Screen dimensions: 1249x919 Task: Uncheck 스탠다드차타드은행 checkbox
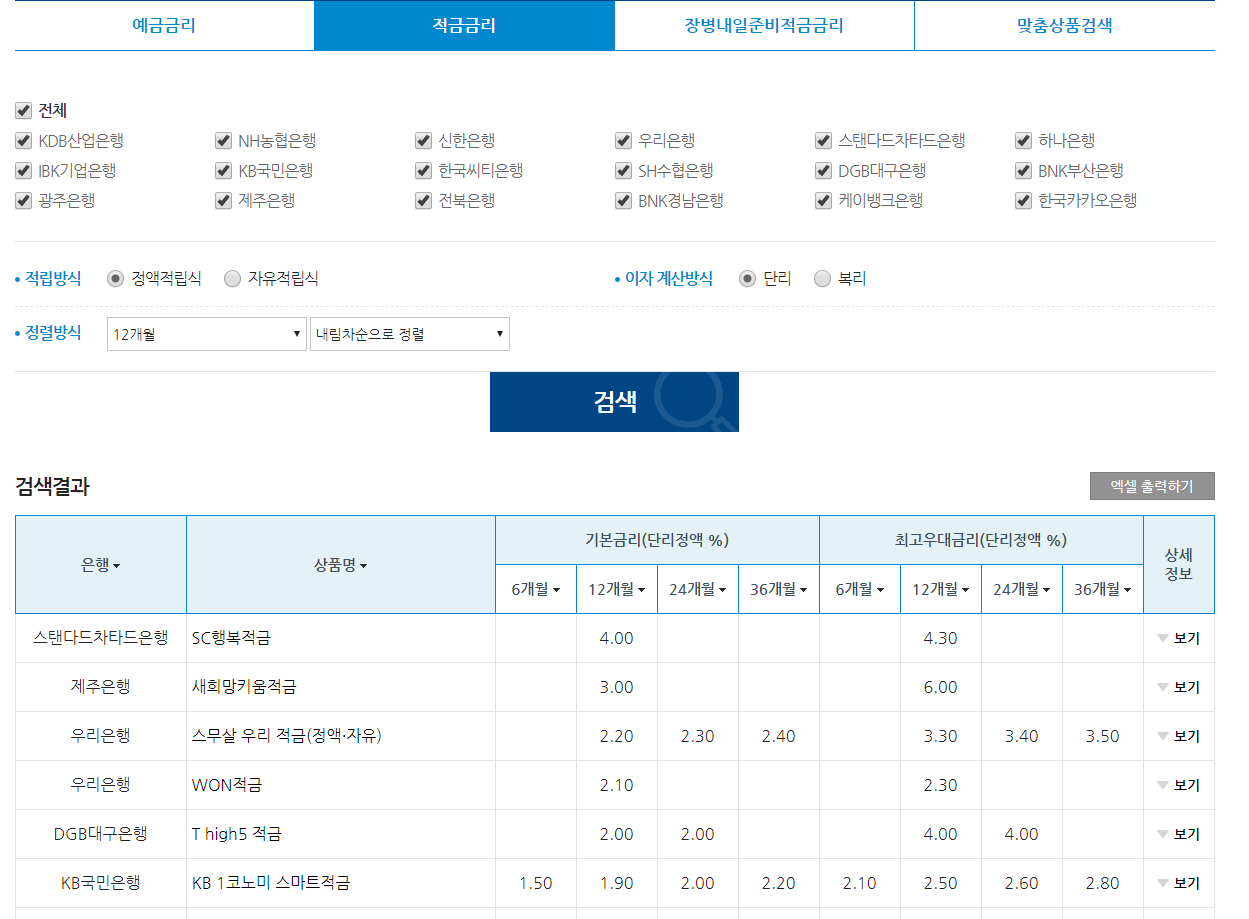(x=823, y=141)
